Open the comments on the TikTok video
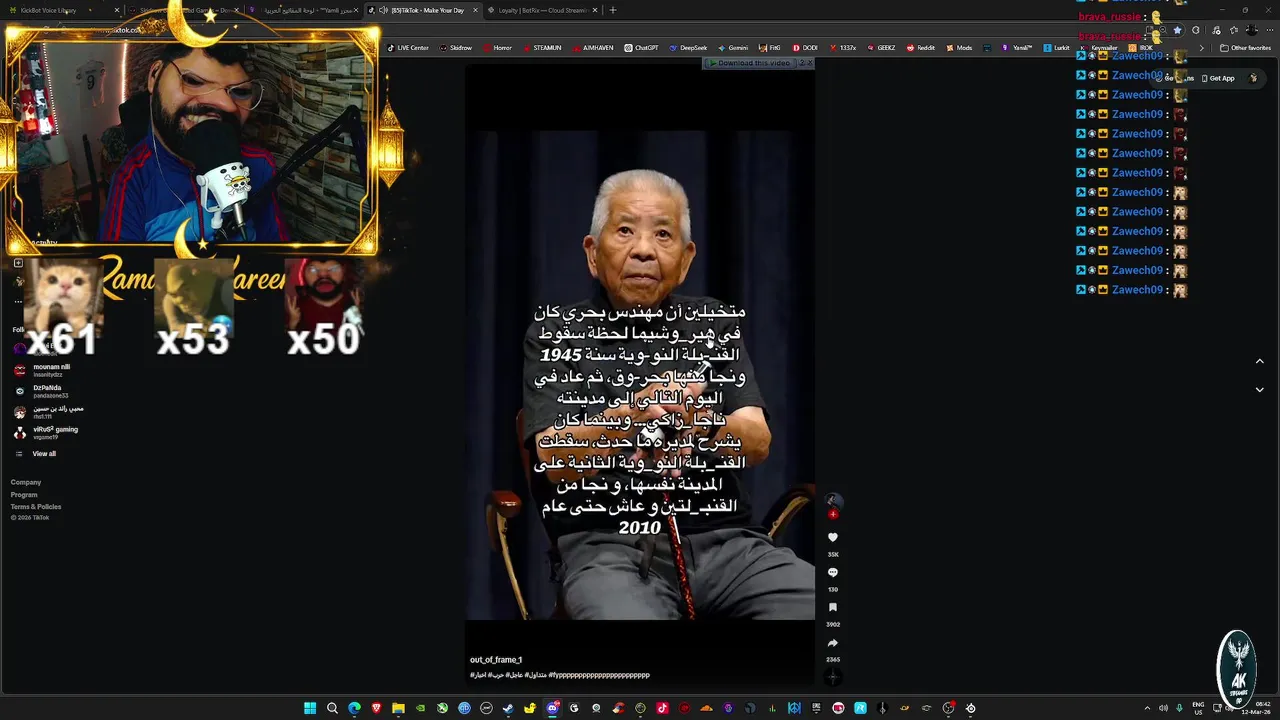 pos(832,573)
